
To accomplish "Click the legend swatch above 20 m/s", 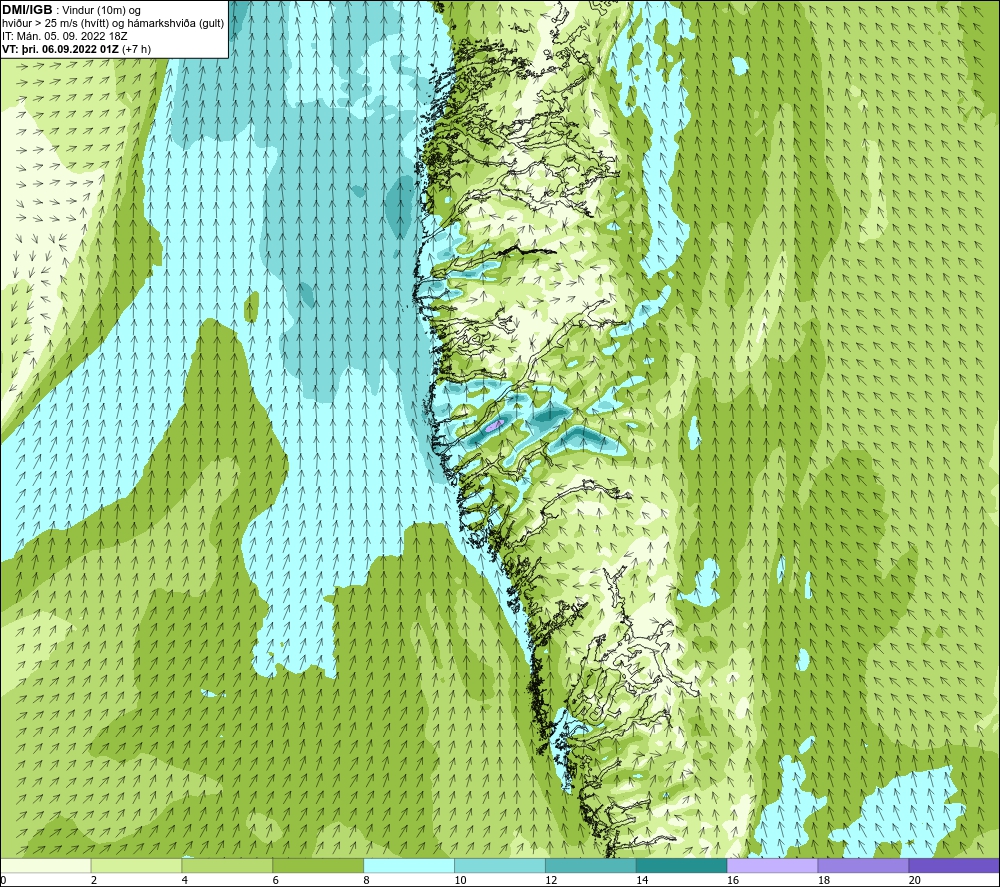I will coord(954,866).
